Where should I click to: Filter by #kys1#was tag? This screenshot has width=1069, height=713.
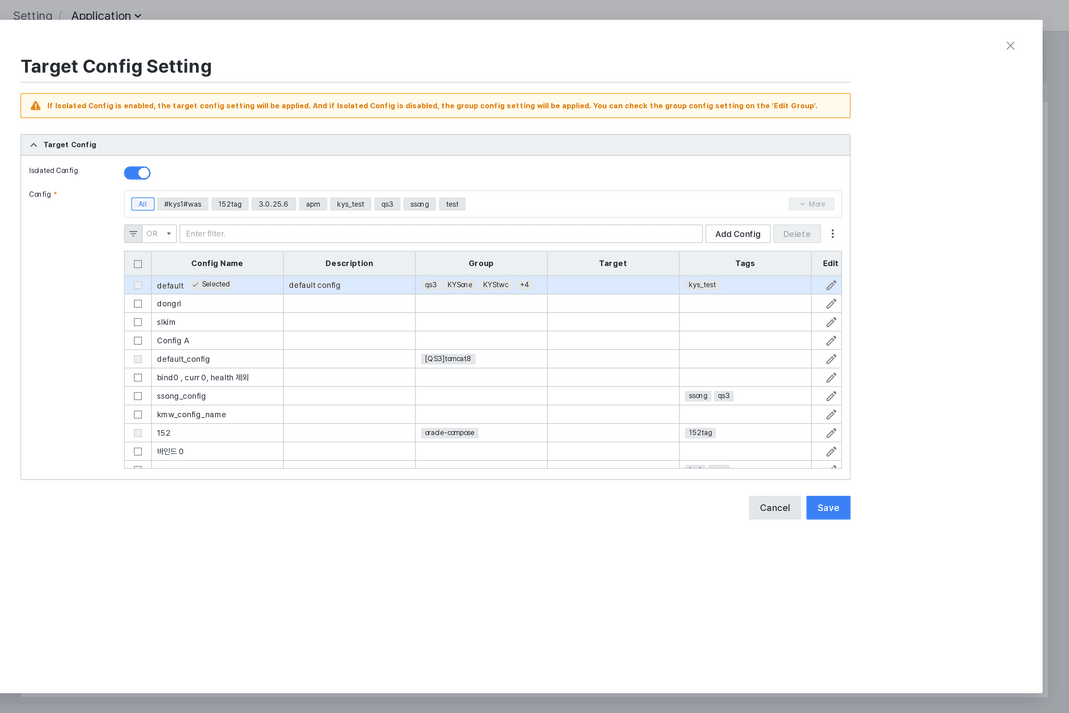click(x=182, y=204)
